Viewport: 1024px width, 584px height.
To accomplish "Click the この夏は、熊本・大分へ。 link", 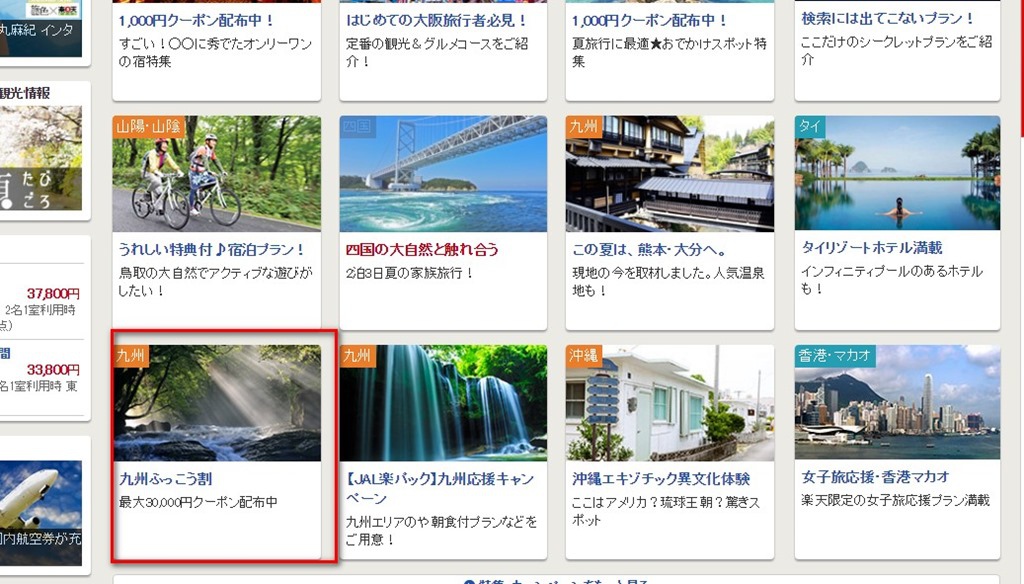I will pos(649,250).
